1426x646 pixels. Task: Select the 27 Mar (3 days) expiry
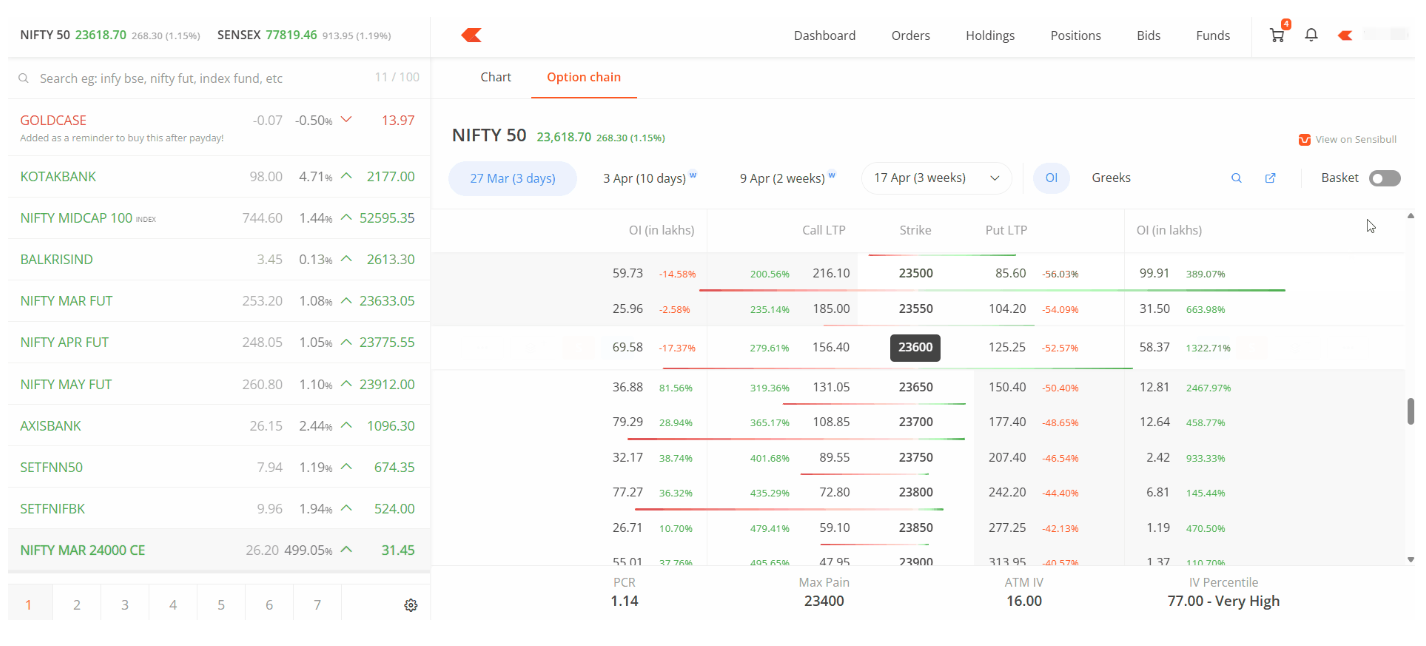click(513, 178)
